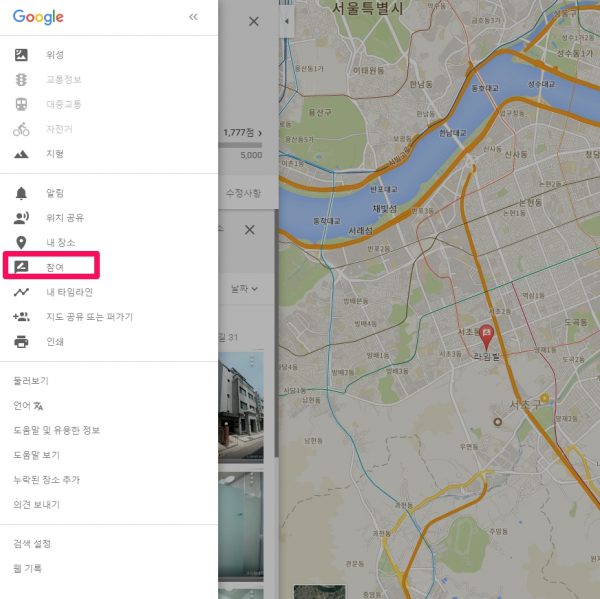Select the 지형 terrain mountain icon
Screen dimensions: 600x599
21,154
